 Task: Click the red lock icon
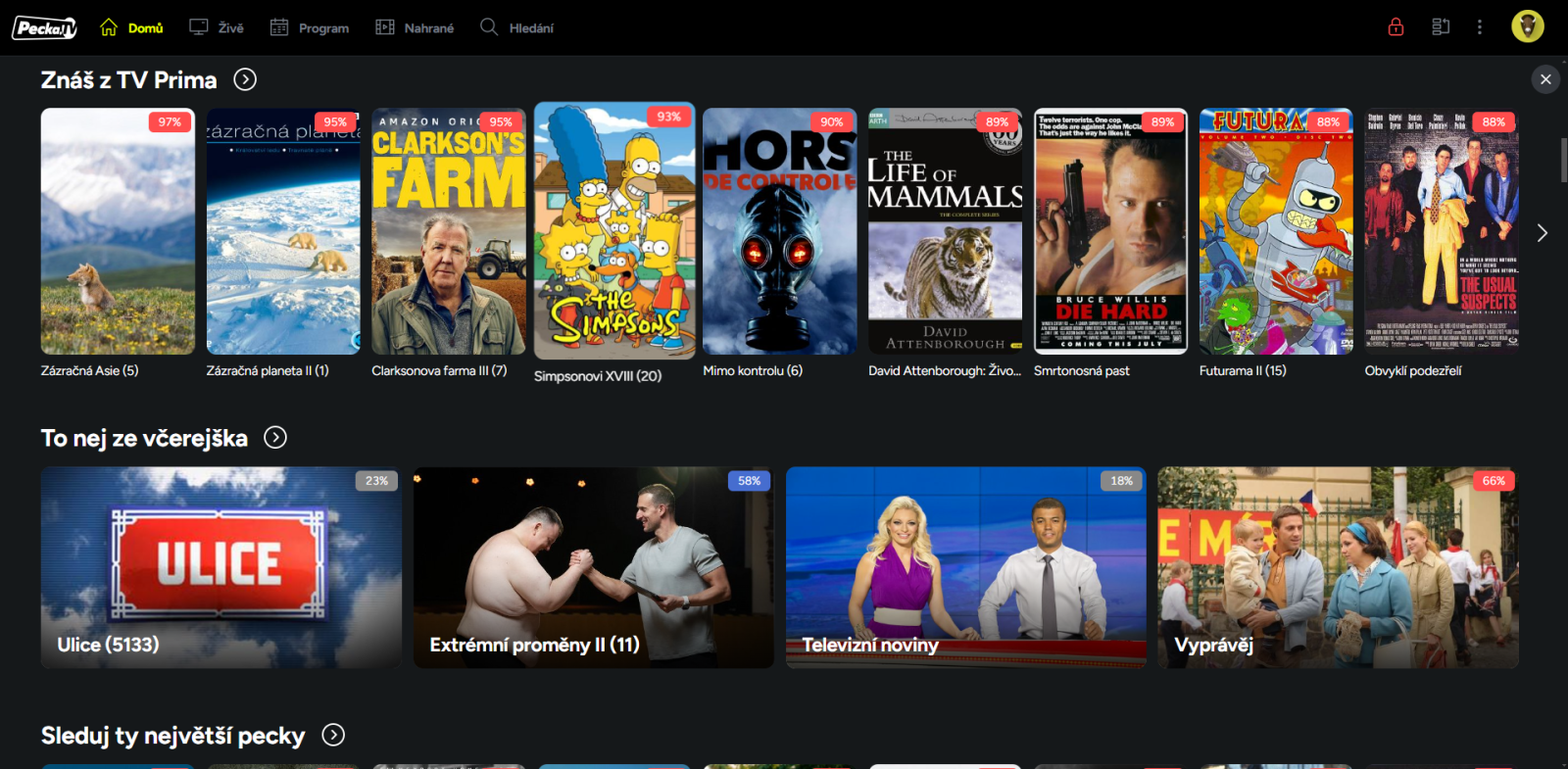[1396, 26]
